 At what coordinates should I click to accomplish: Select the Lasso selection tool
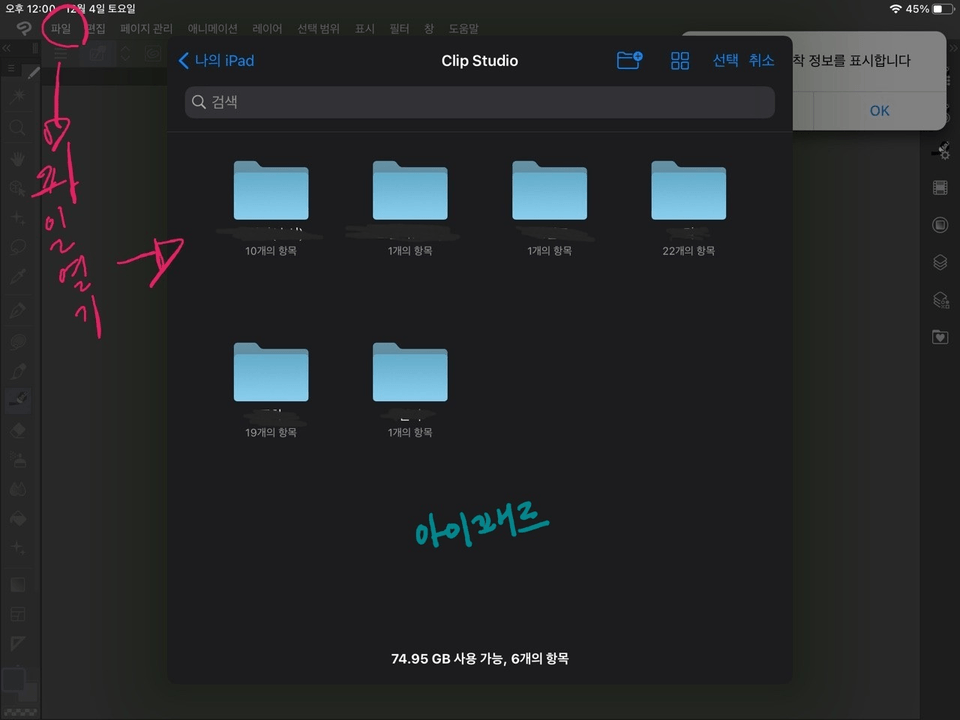[x=17, y=247]
